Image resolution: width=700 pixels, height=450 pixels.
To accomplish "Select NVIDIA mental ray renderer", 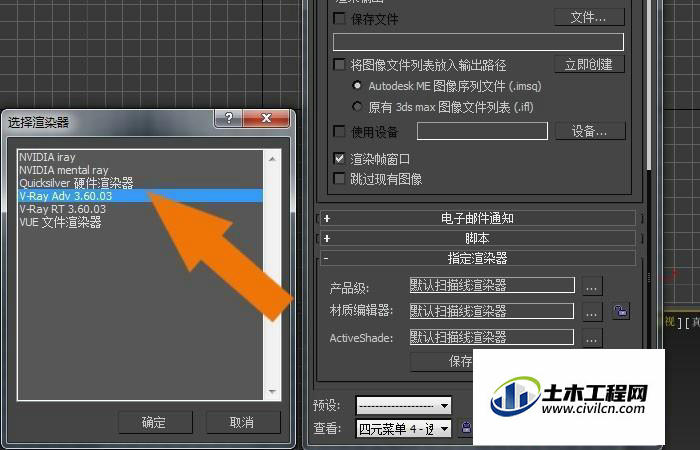I will 64,170.
